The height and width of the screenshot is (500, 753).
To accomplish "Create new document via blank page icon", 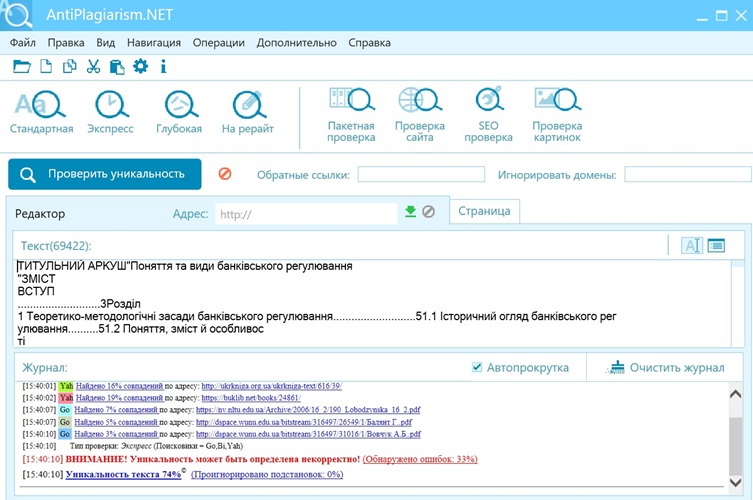I will 46,66.
